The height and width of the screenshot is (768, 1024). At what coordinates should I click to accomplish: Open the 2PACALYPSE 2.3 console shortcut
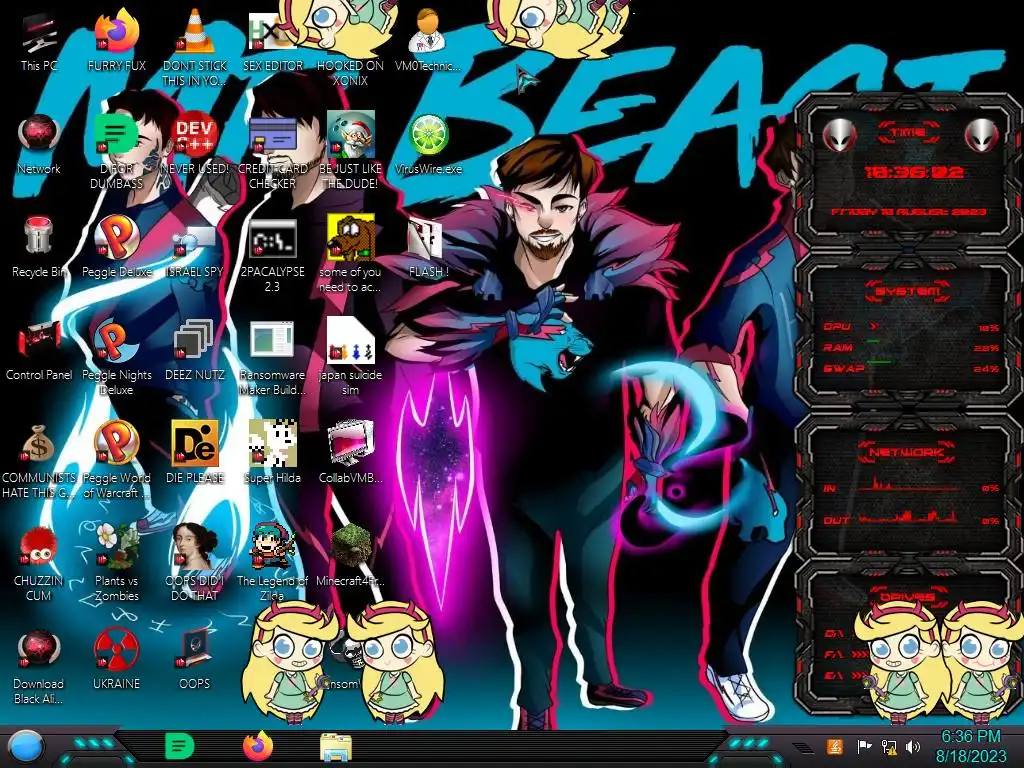272,255
